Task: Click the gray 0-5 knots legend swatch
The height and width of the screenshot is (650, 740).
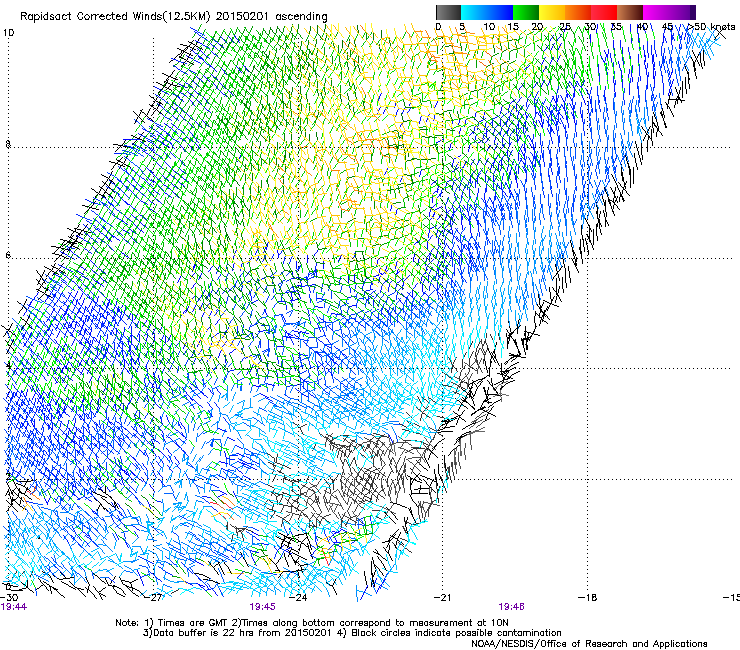Action: (448, 12)
